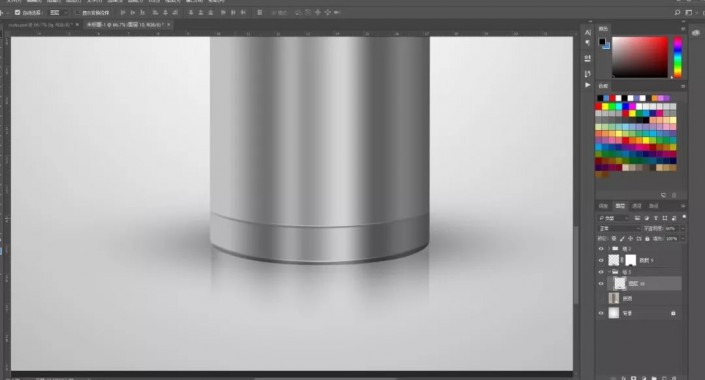Hide the Background layer with its eye icon
The image size is (705, 380).
point(601,313)
